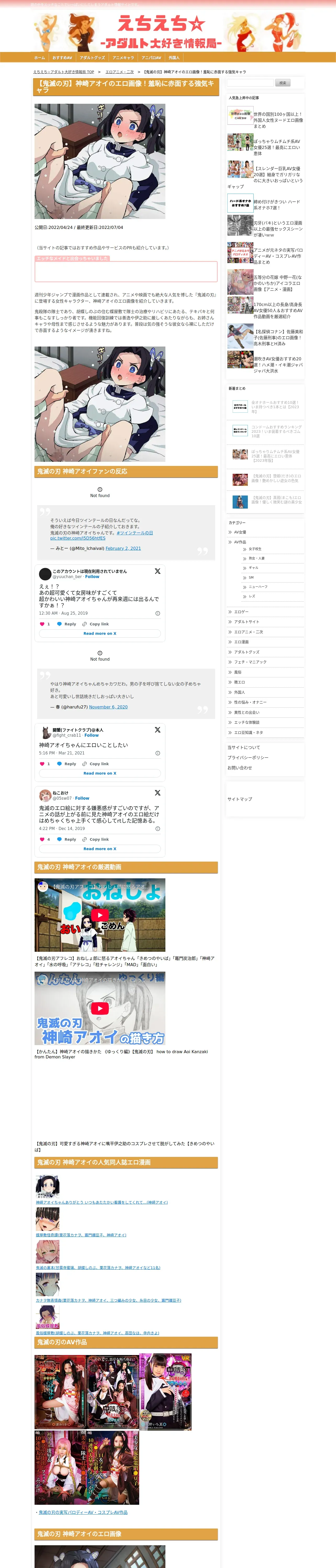The height and width of the screenshot is (1568, 336).
Task: Follow the TOP breadcrumb link
Action: 63,72
